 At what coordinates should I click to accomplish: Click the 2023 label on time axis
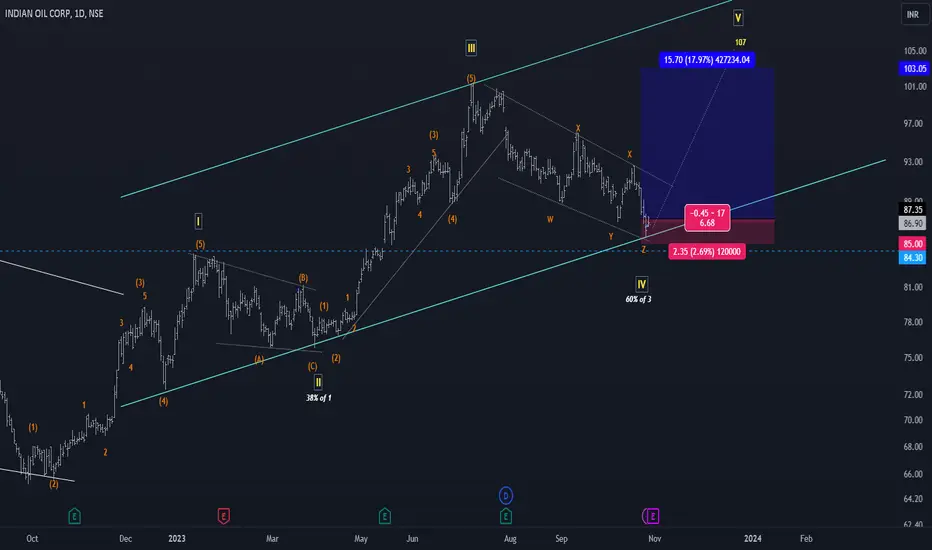(177, 538)
